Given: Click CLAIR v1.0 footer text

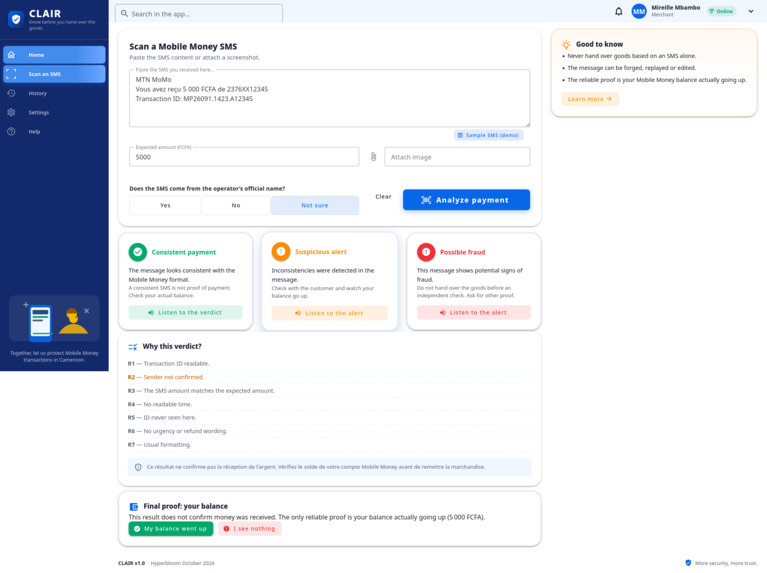Looking at the screenshot, I should pos(132,563).
